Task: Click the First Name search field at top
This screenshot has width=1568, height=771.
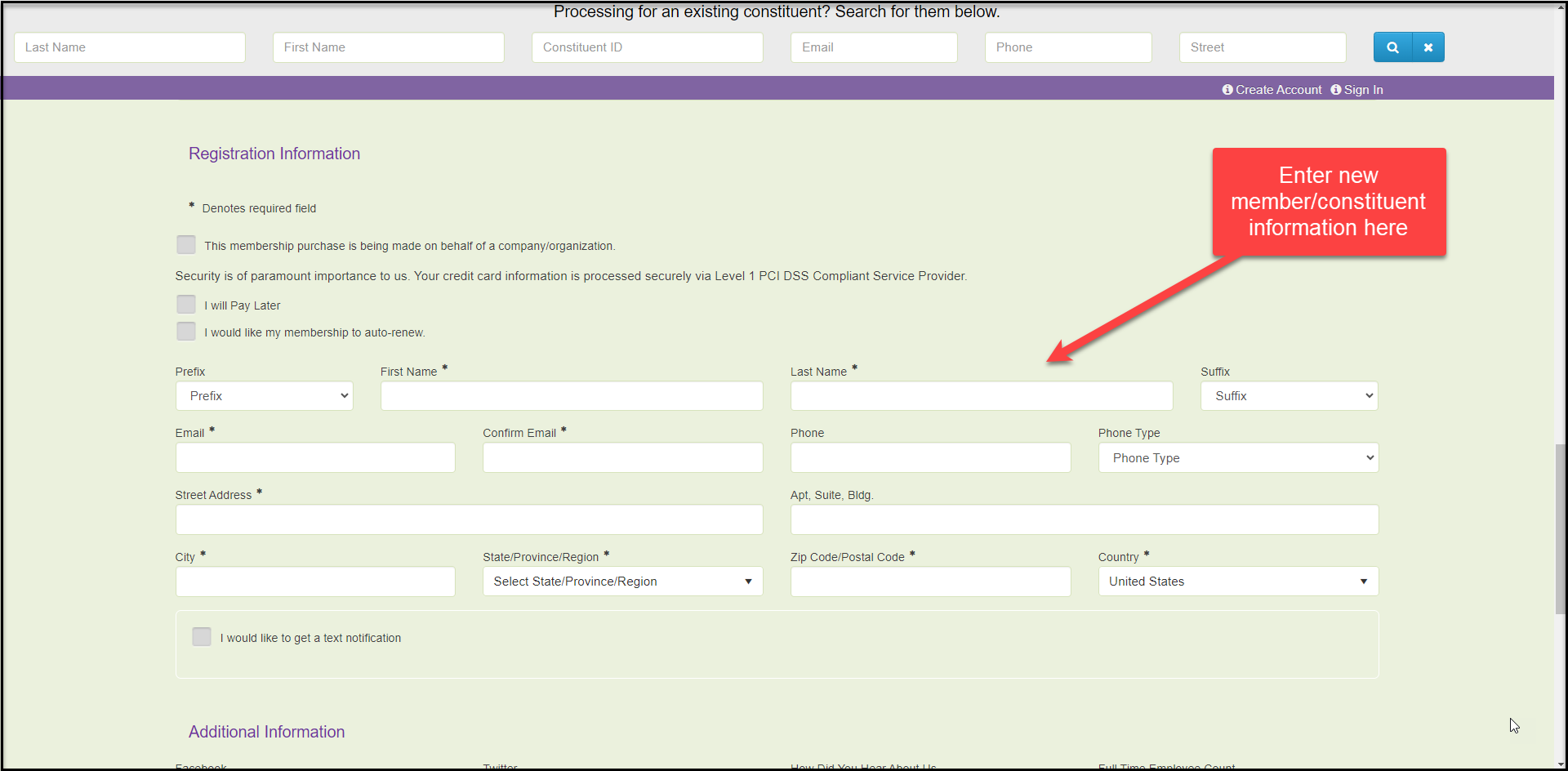Action: coord(389,47)
